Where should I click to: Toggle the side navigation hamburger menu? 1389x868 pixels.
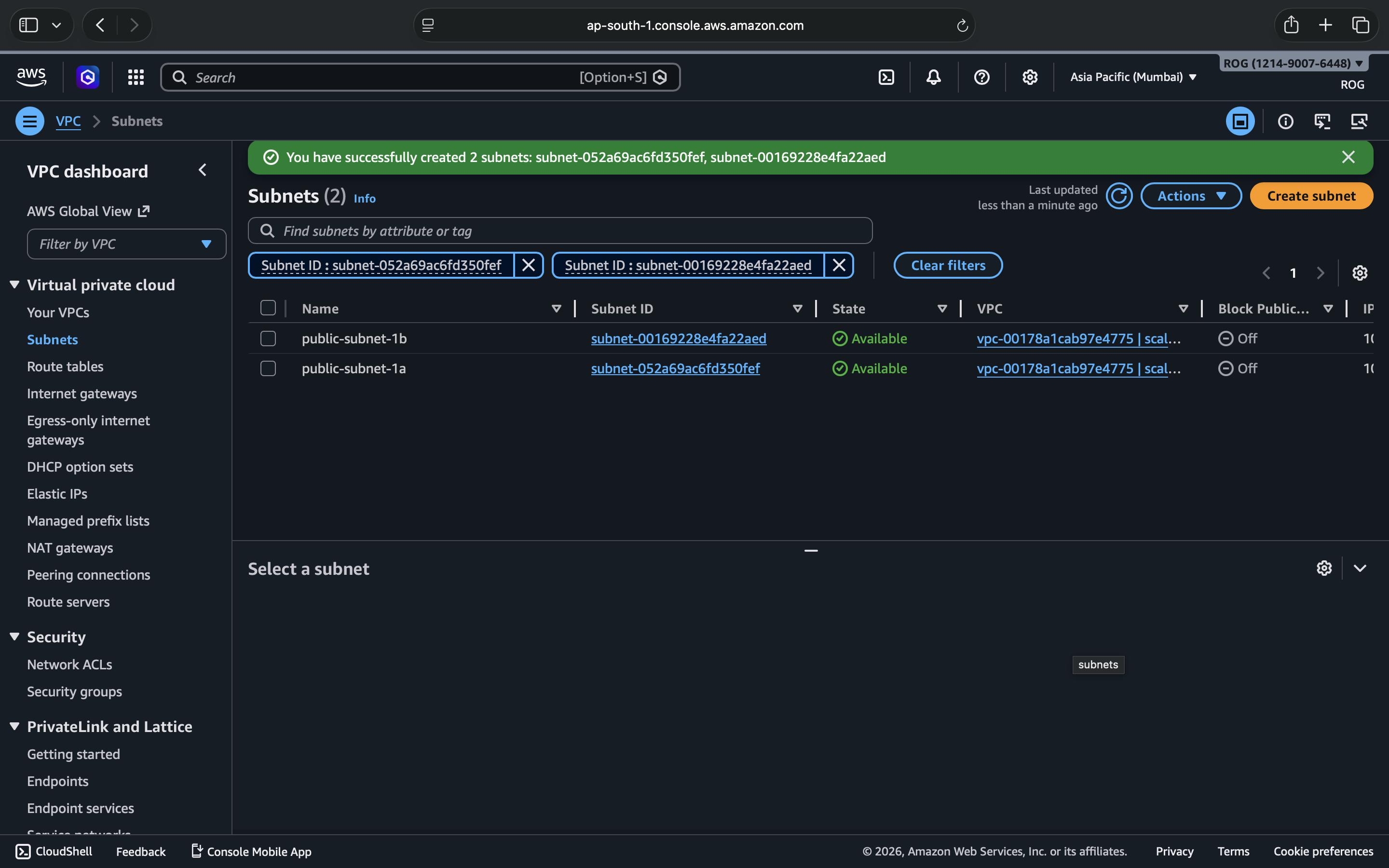coord(30,121)
